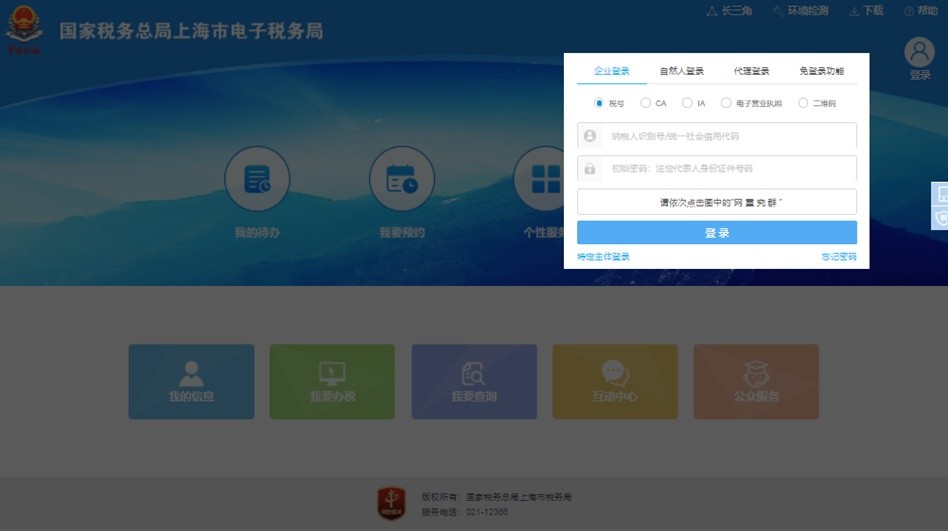The width and height of the screenshot is (948, 531).
Task: Select the 税号 radio button
Action: (599, 103)
